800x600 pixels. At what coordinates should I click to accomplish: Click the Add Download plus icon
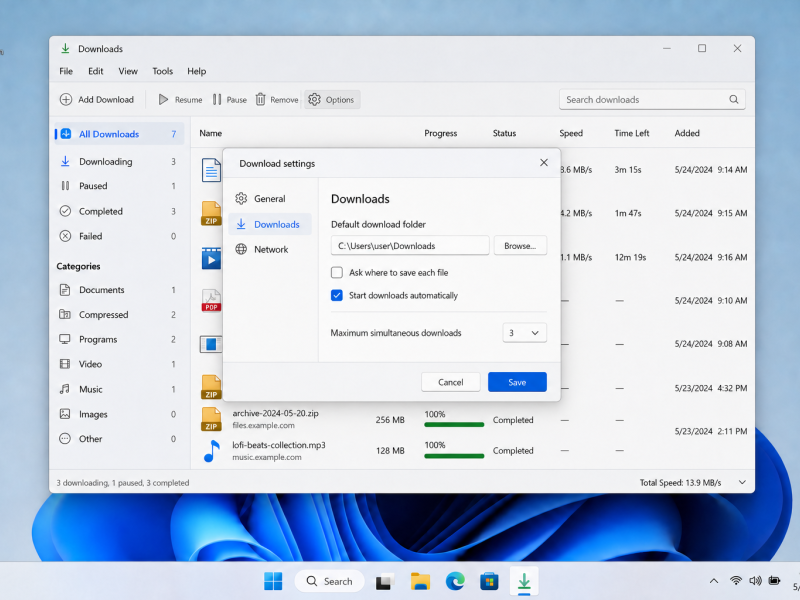coord(66,99)
